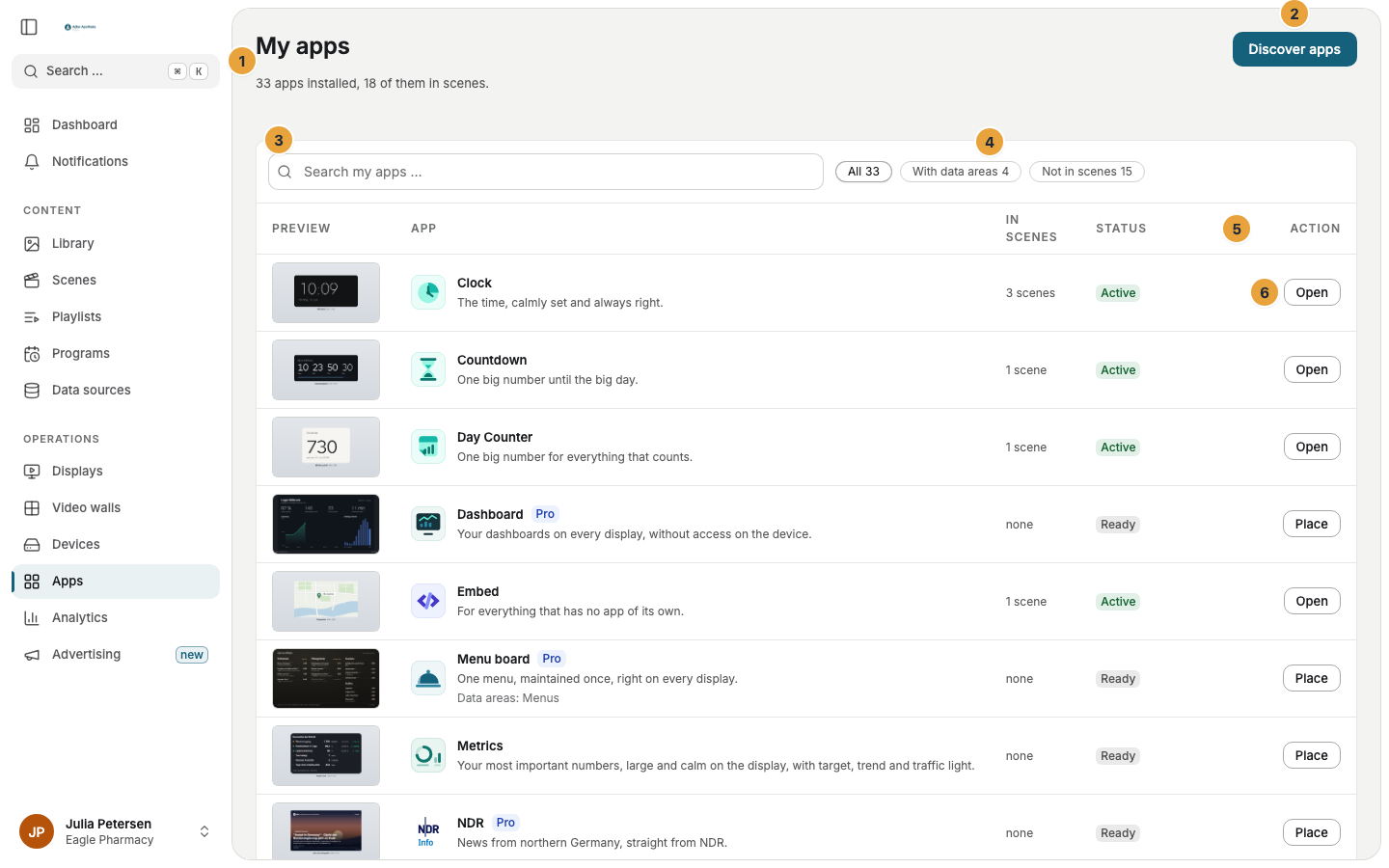Viewport: 1389px width, 868px height.
Task: Click the Countdown hourglass app icon
Action: coord(428,369)
